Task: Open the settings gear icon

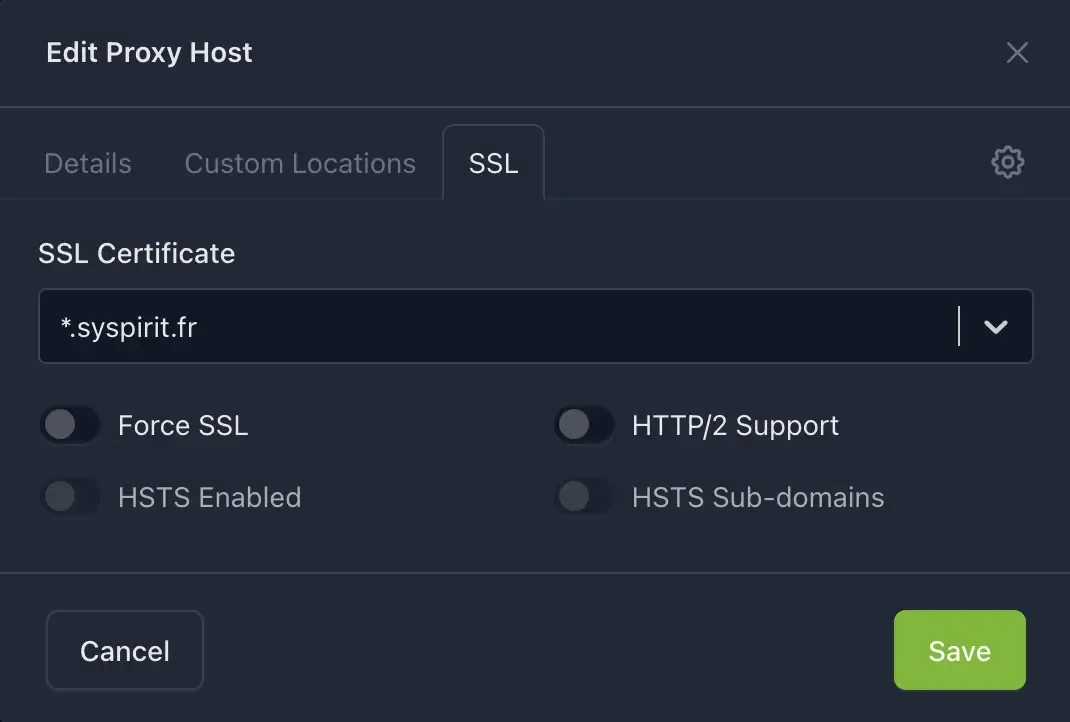Action: point(1007,162)
